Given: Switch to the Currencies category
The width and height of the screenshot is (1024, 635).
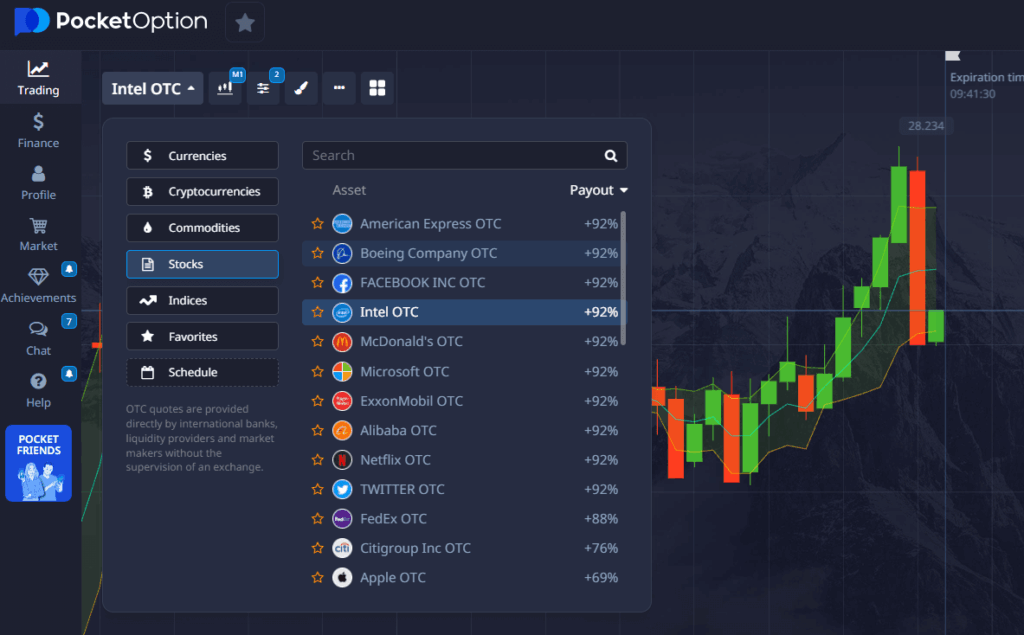Looking at the screenshot, I should [x=202, y=155].
